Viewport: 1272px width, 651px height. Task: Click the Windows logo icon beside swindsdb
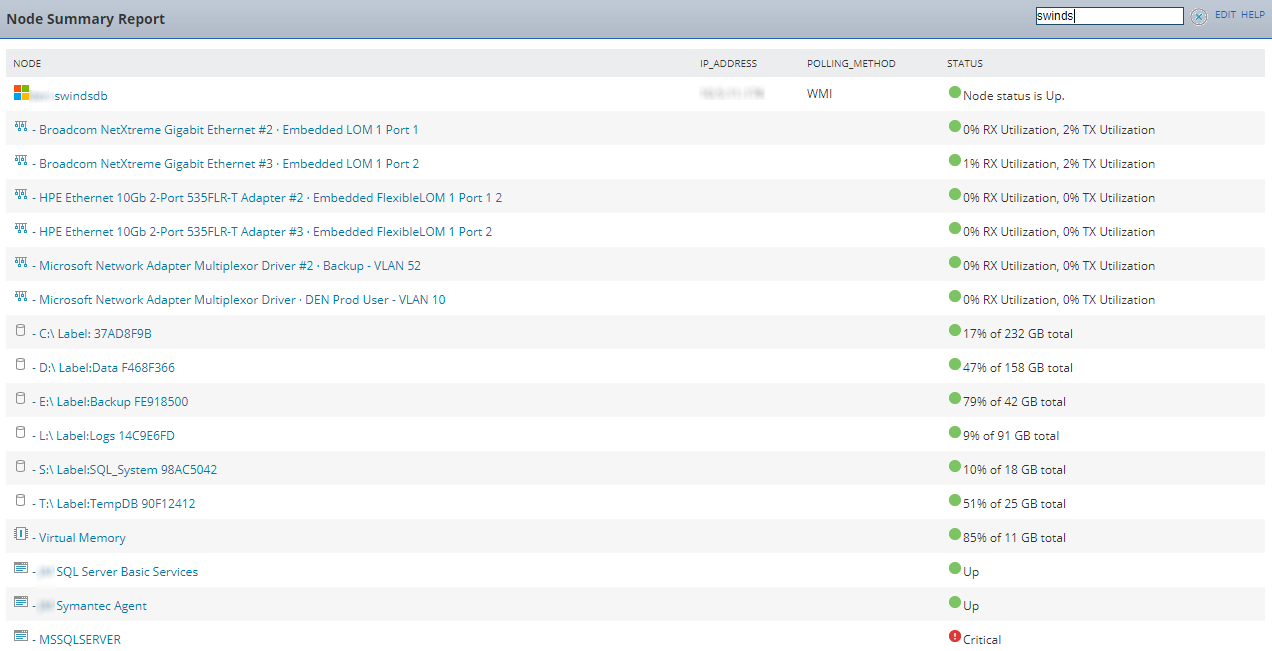click(x=21, y=92)
